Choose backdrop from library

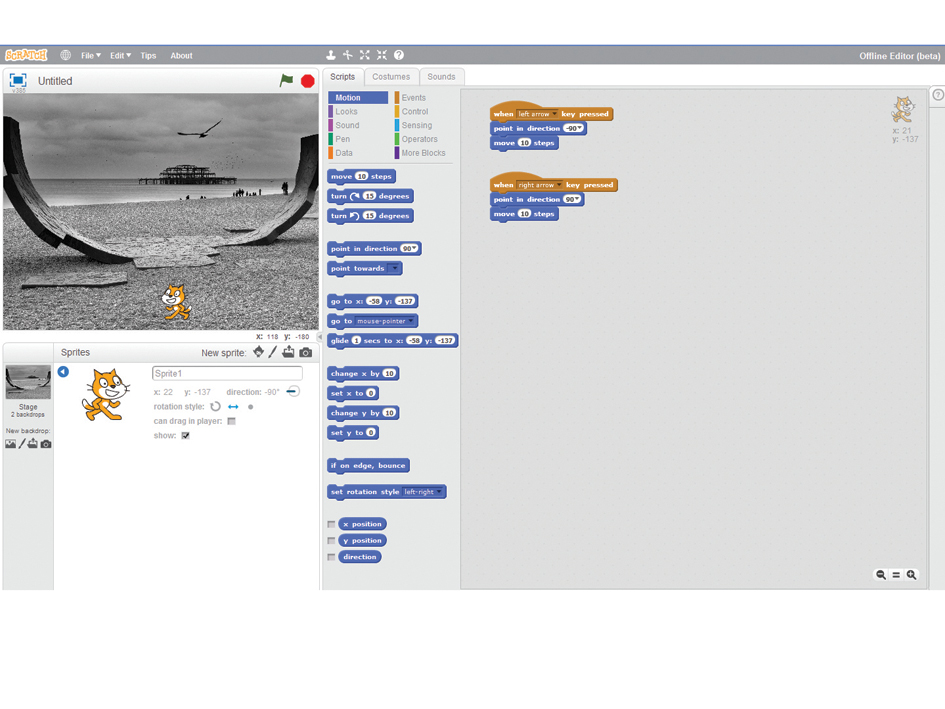pyautogui.click(x=10, y=444)
